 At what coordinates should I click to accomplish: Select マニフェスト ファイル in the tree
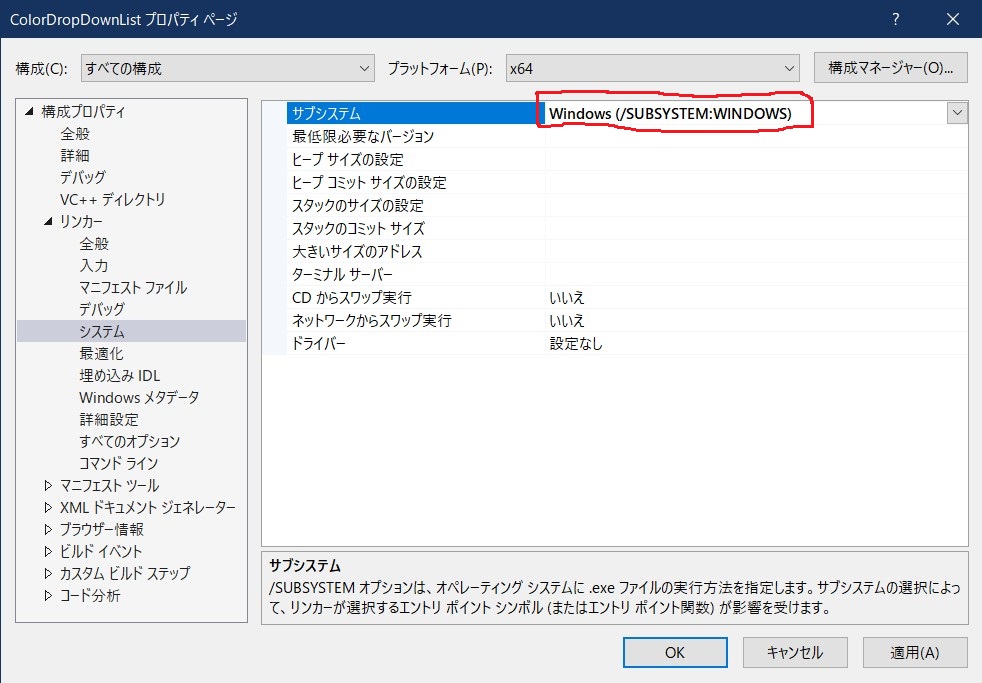point(133,287)
